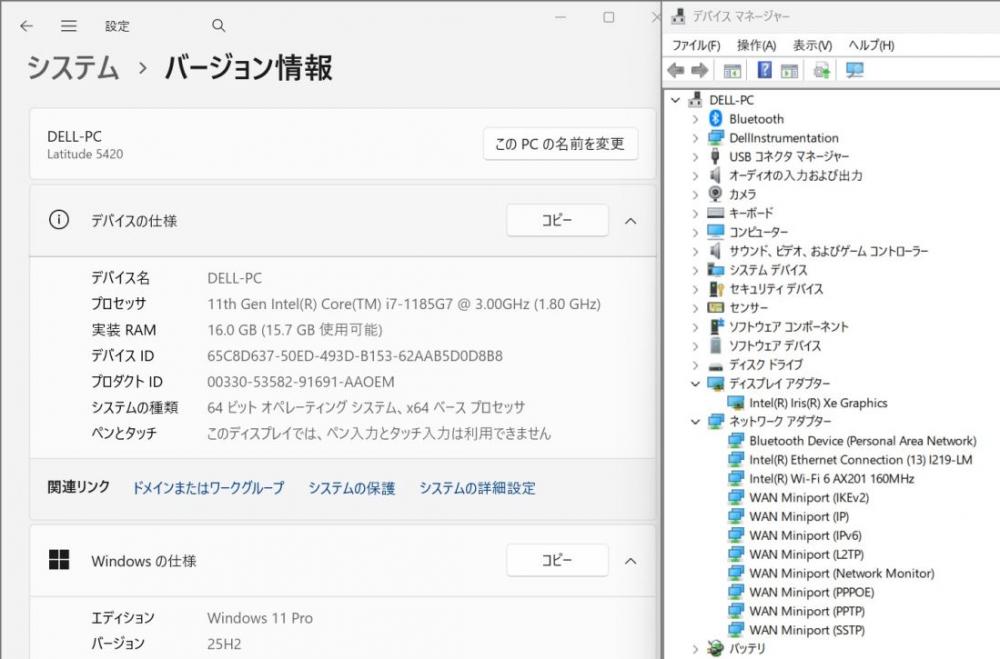The height and width of the screenshot is (659, 1000).
Task: Click the show/hide console tree toolbar icon
Action: (732, 70)
